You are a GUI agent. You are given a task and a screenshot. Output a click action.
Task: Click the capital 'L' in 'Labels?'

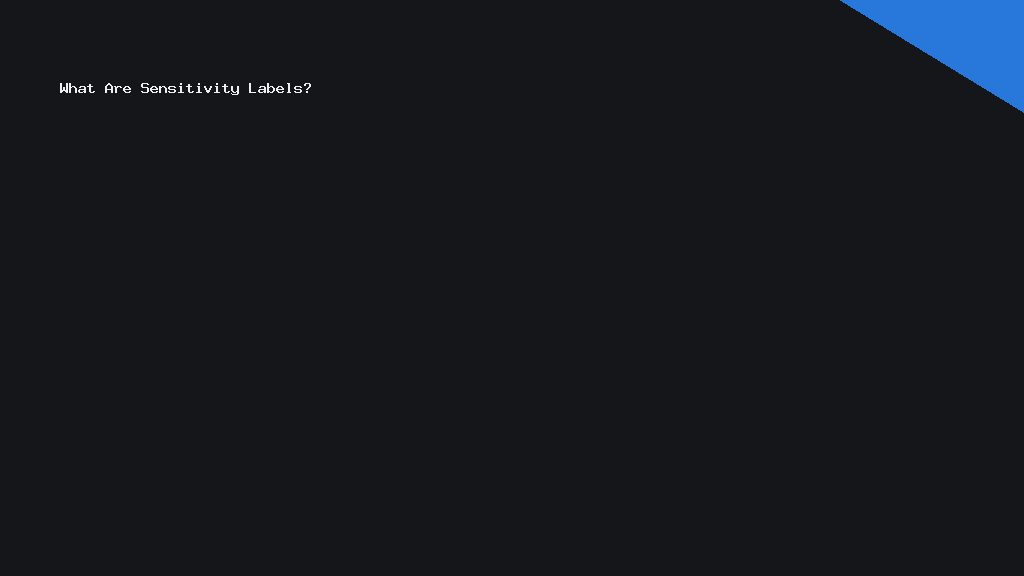coord(252,88)
